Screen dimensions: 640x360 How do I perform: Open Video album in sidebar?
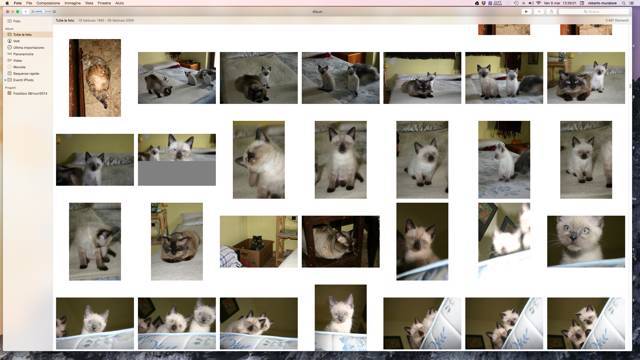tap(18, 60)
